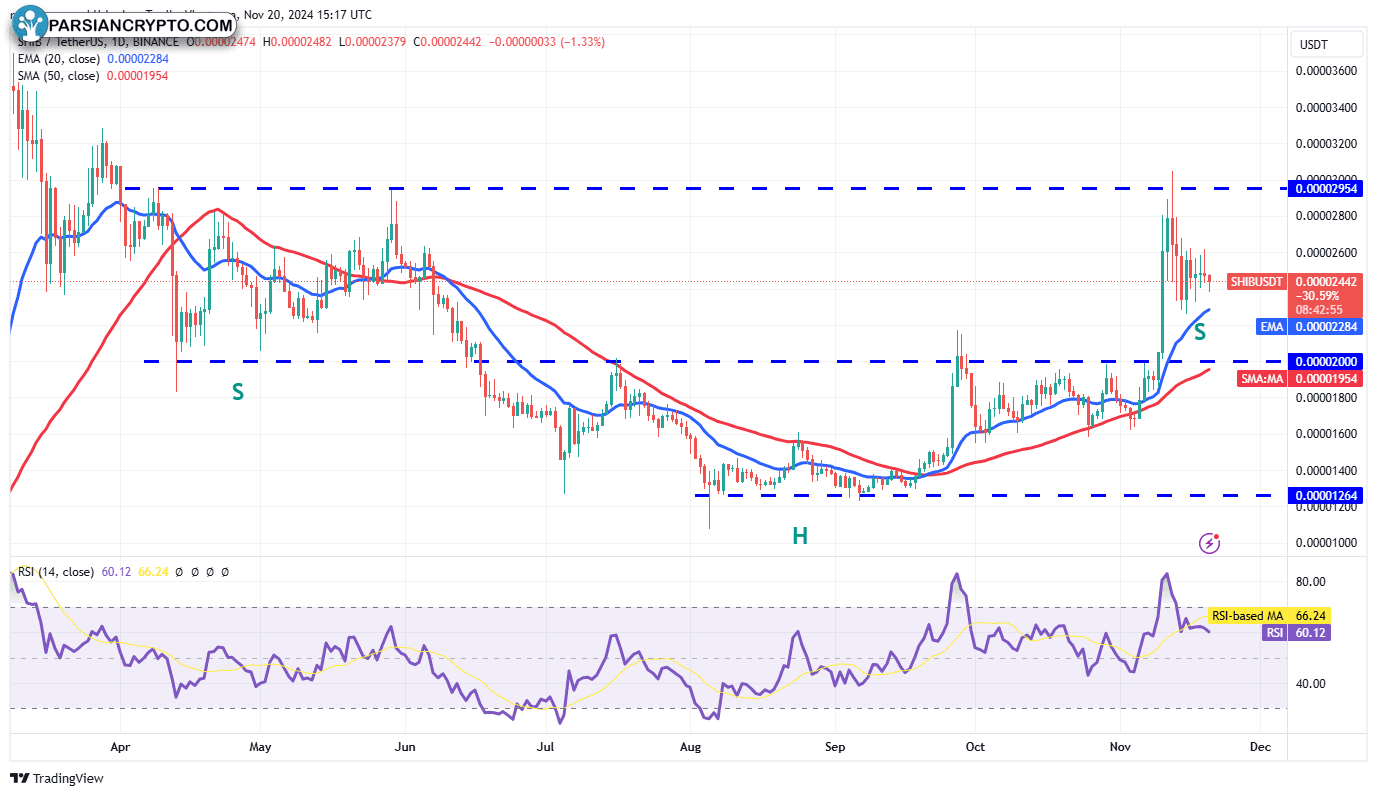This screenshot has height=796, width=1377.
Task: Click the TradingView logo at bottom left
Action: 57,778
